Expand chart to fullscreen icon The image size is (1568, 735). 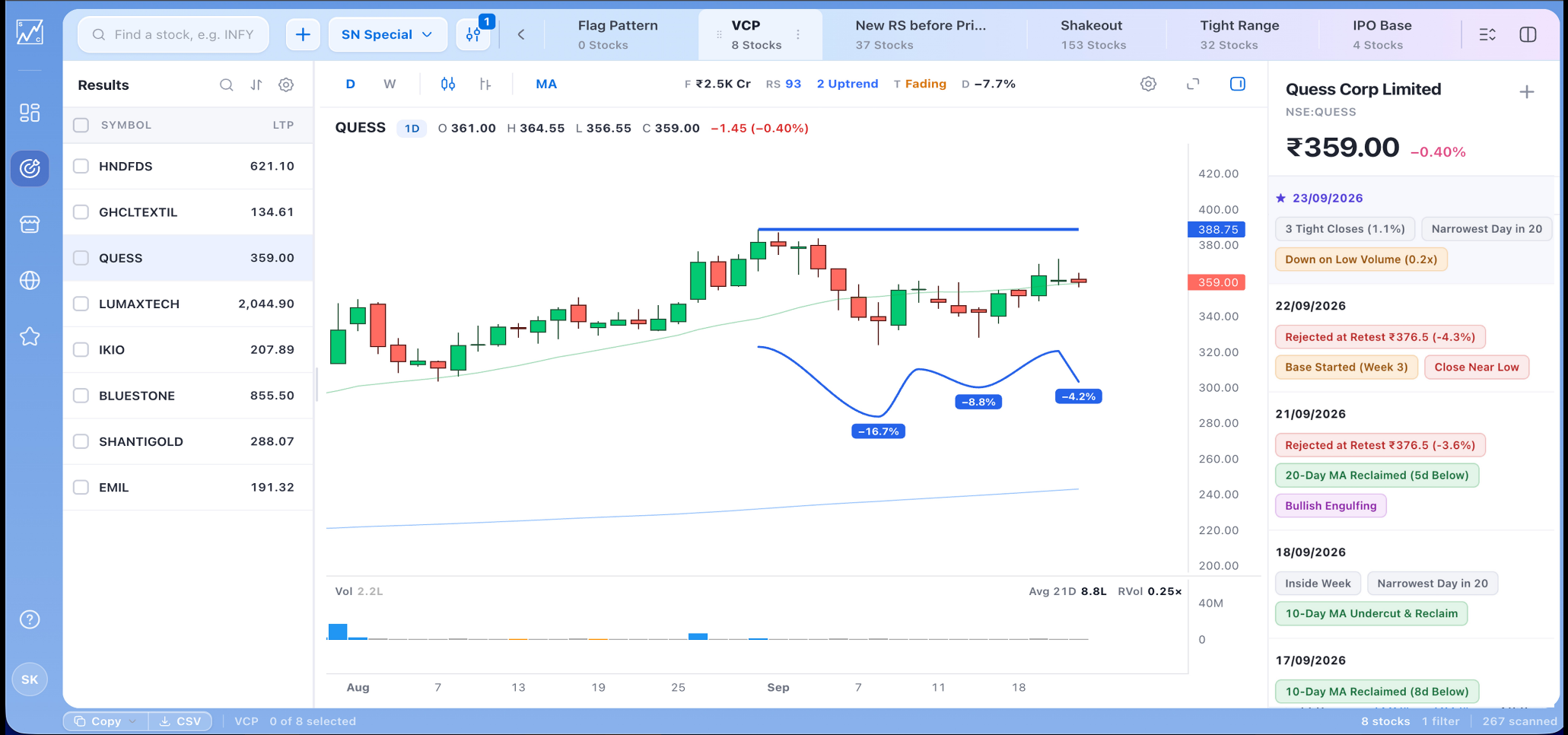tap(1193, 84)
